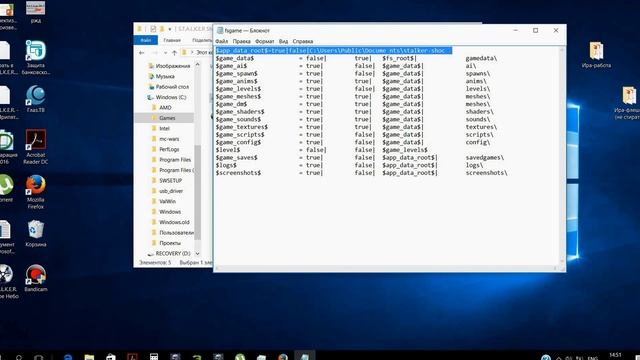
Task: Click Explorer tree scrollbar down arrow
Action: [x=198, y=253]
